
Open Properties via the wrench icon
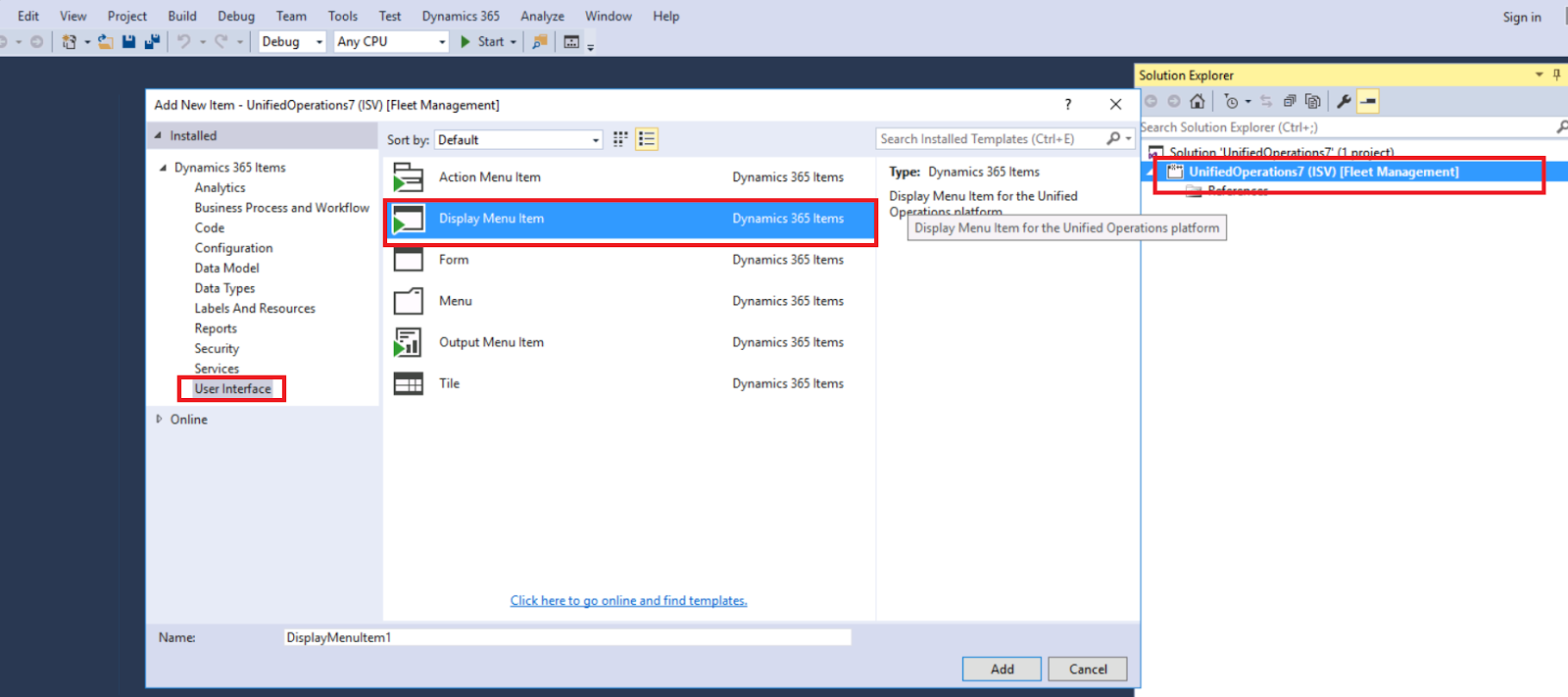(x=1344, y=101)
